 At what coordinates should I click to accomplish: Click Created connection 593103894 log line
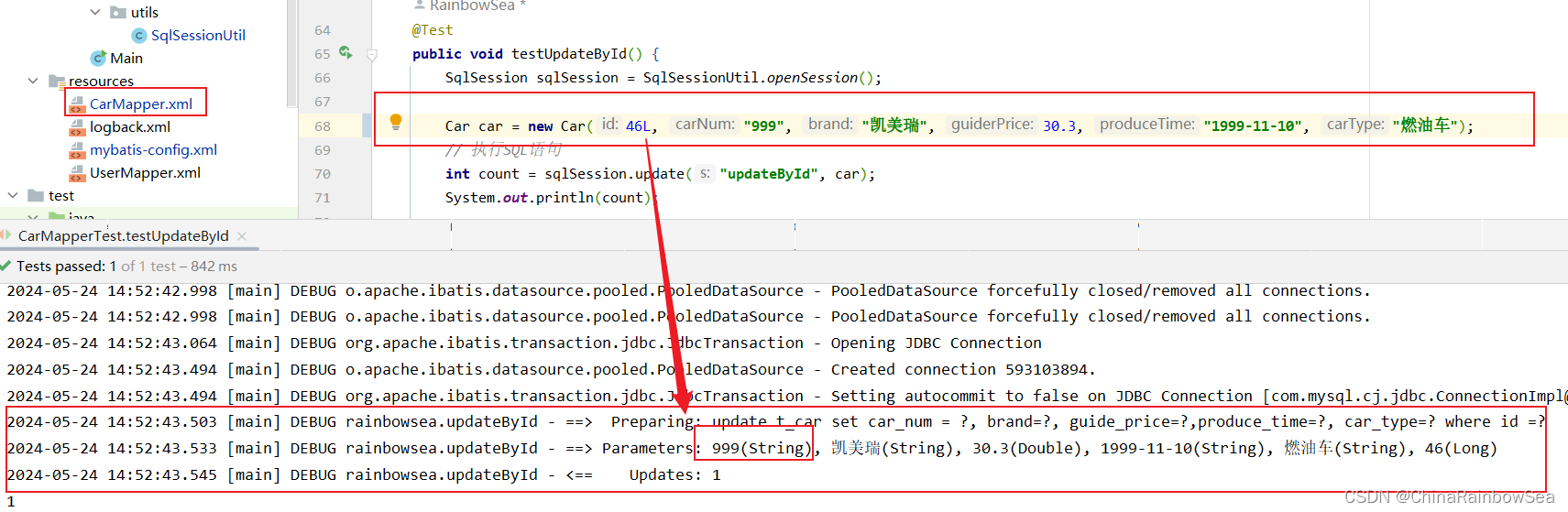[551, 369]
